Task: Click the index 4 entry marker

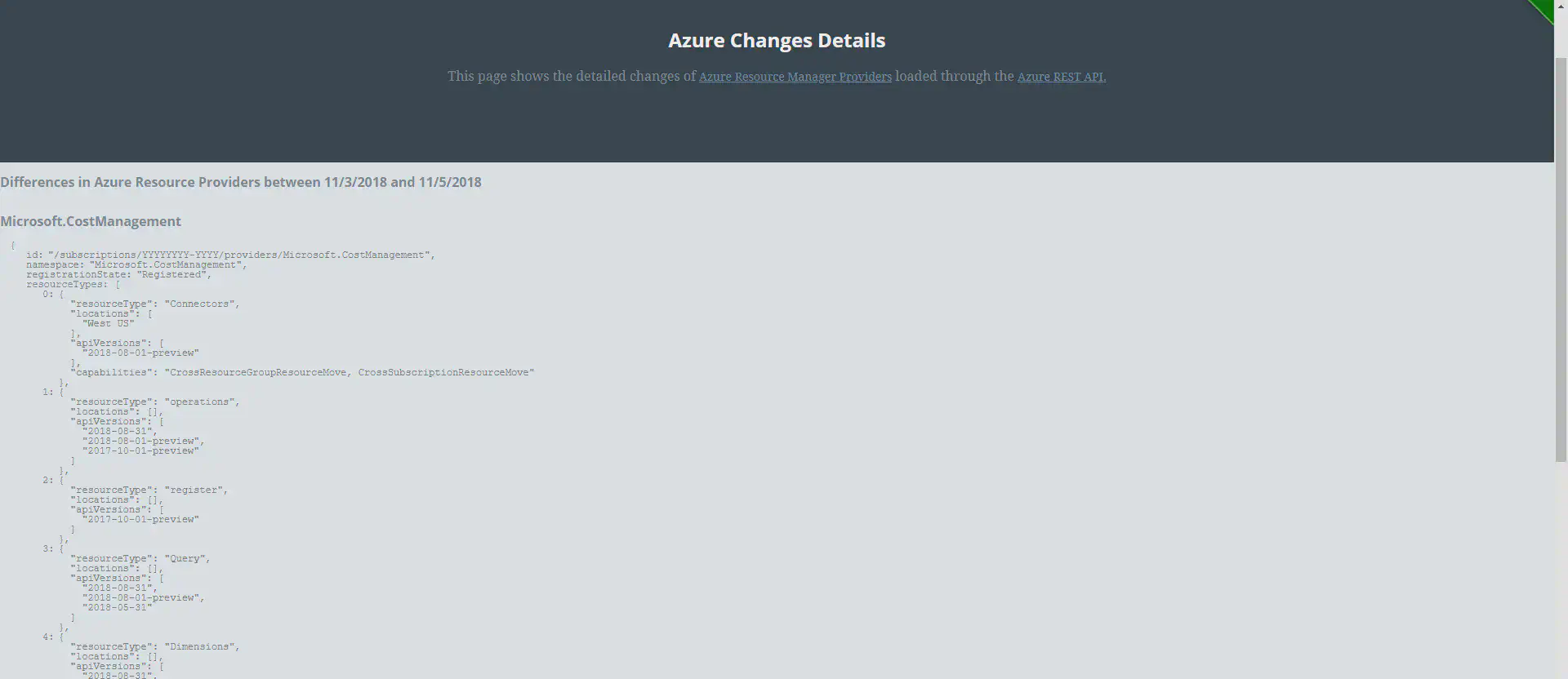Action: click(x=48, y=637)
